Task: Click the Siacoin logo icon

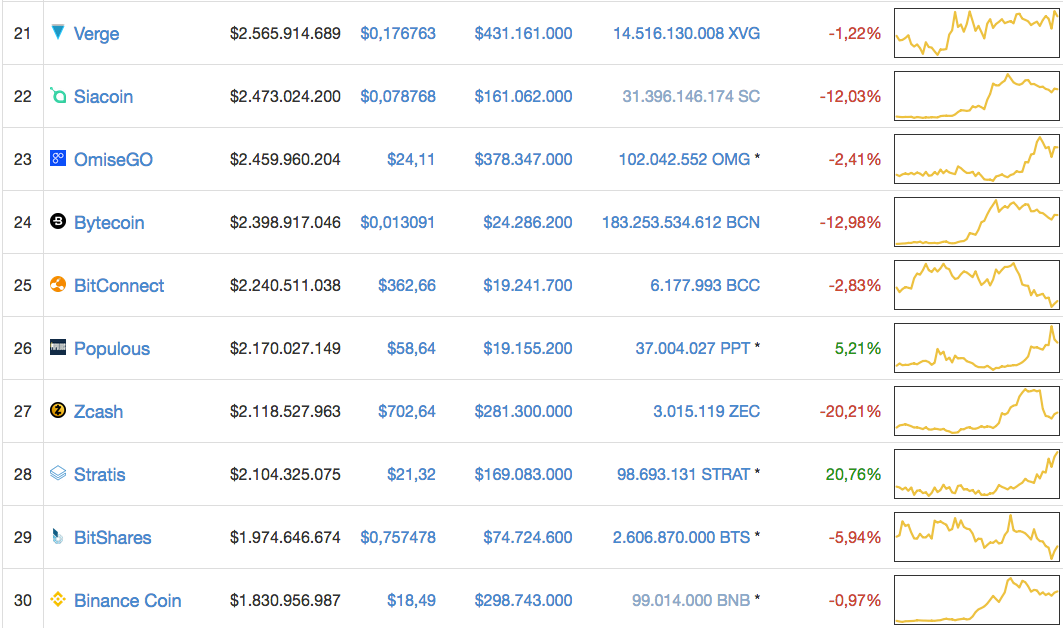Action: tap(58, 96)
